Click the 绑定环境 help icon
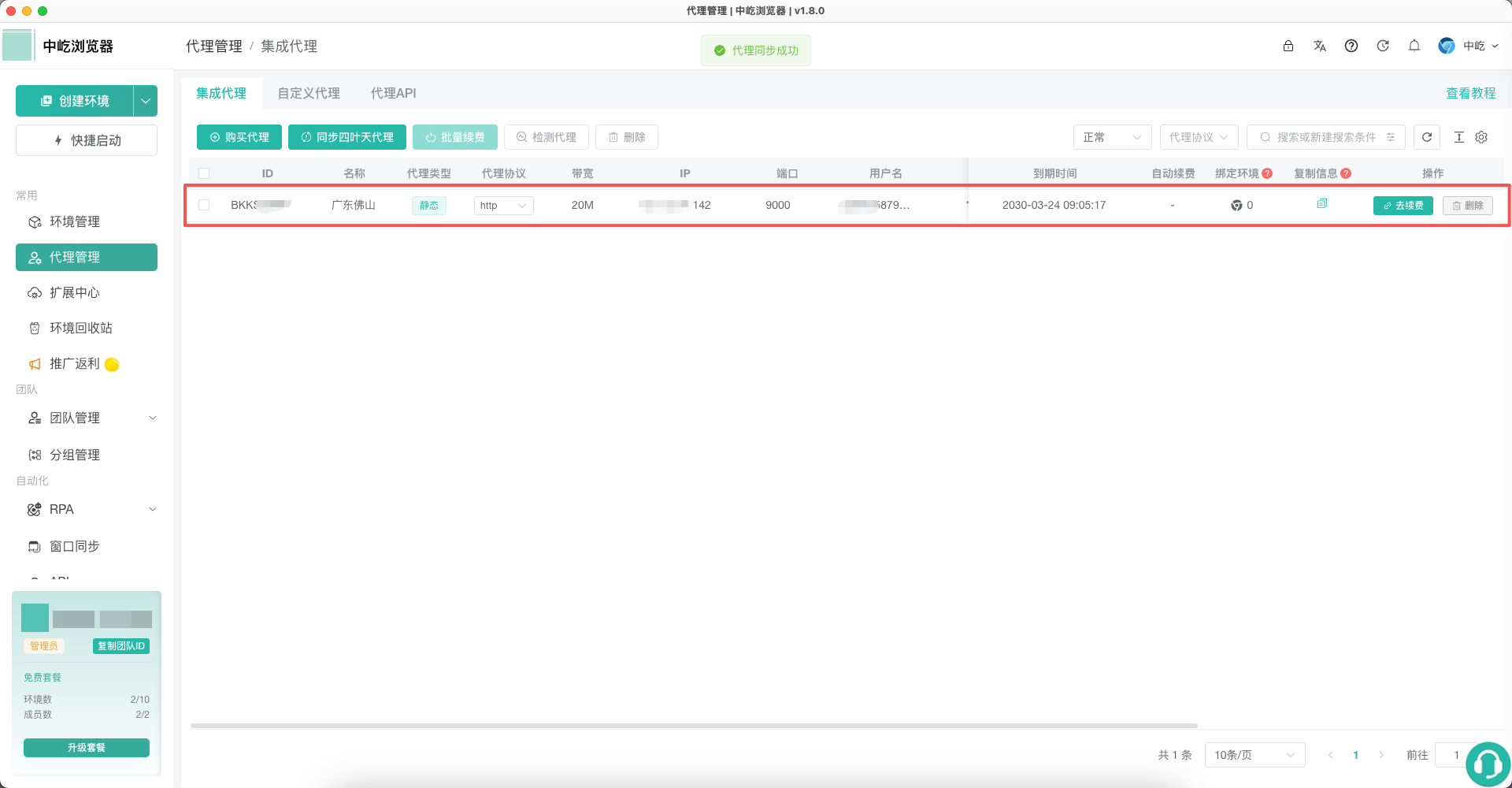1512x788 pixels. tap(1267, 173)
